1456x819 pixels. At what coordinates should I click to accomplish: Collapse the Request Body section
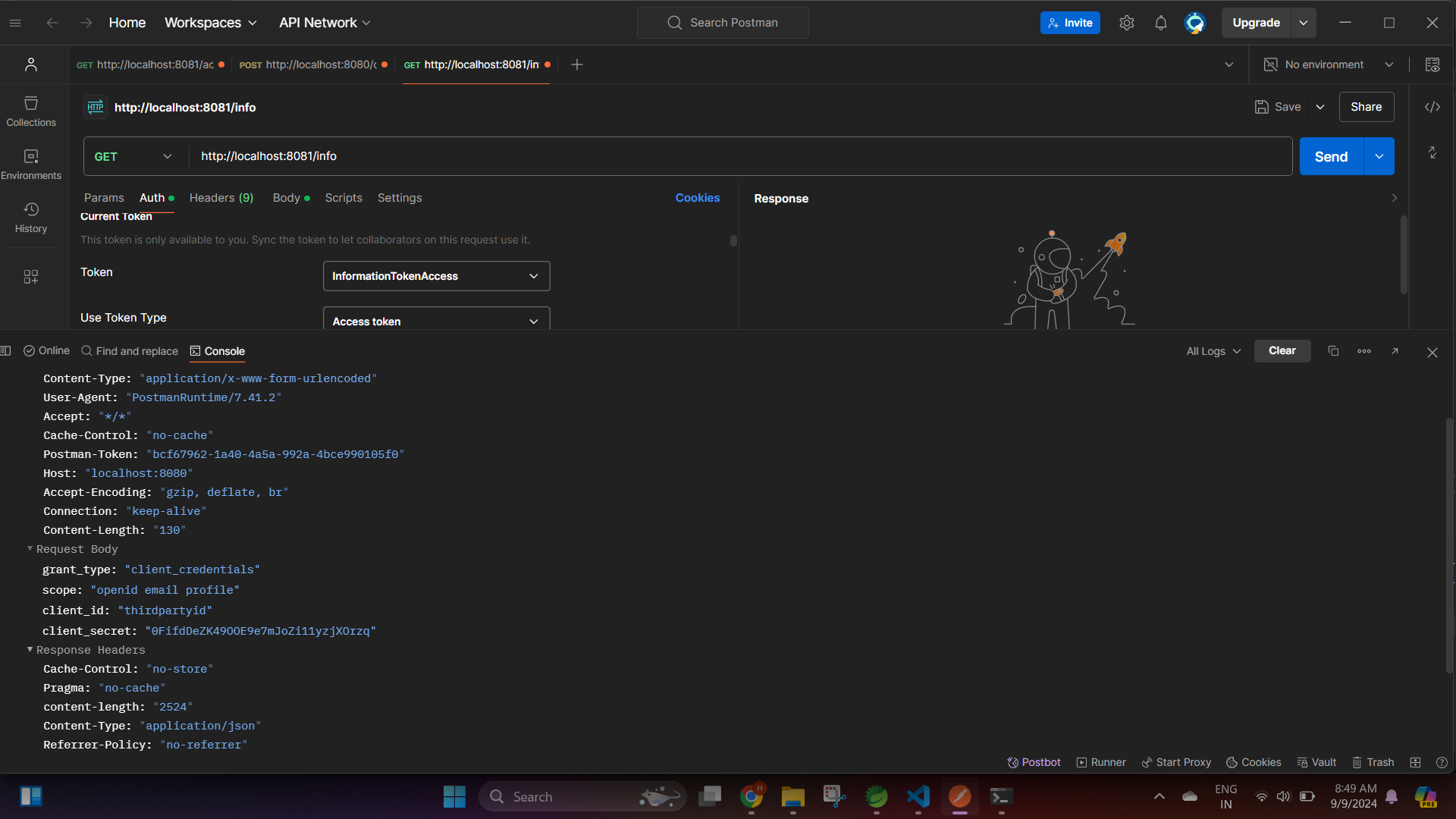pos(30,548)
